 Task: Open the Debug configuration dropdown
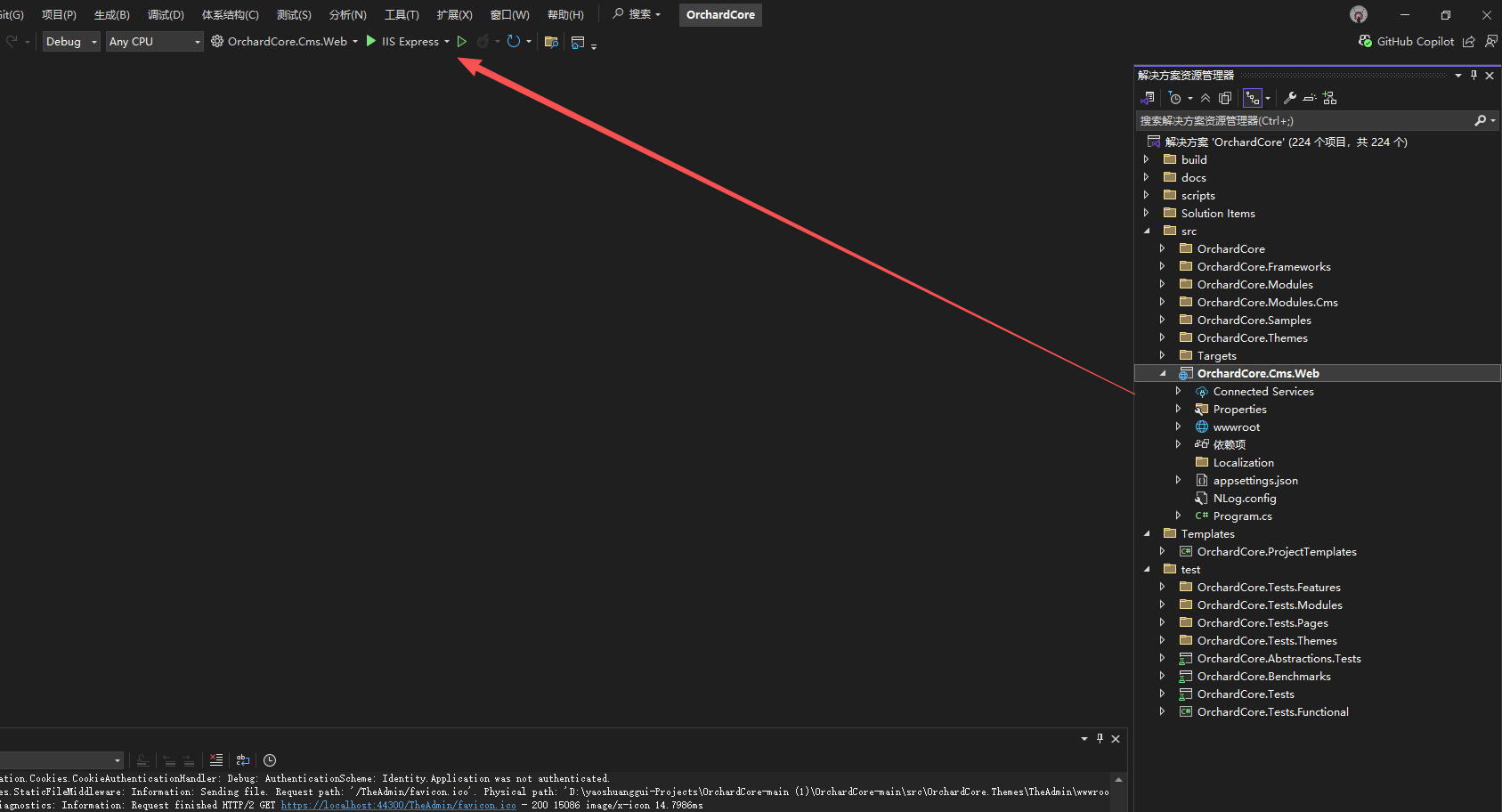click(x=71, y=41)
